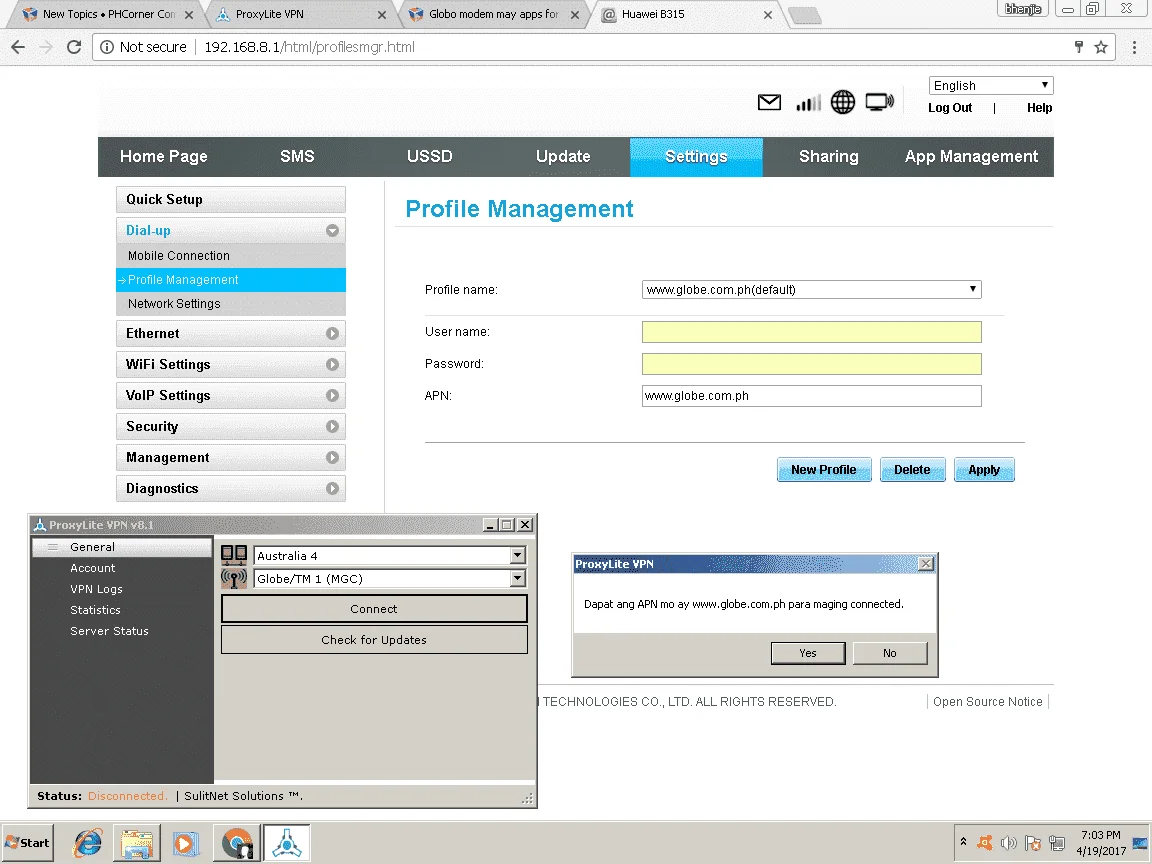Click volume speaker tray icon
This screenshot has width=1152, height=864.
1009,843
